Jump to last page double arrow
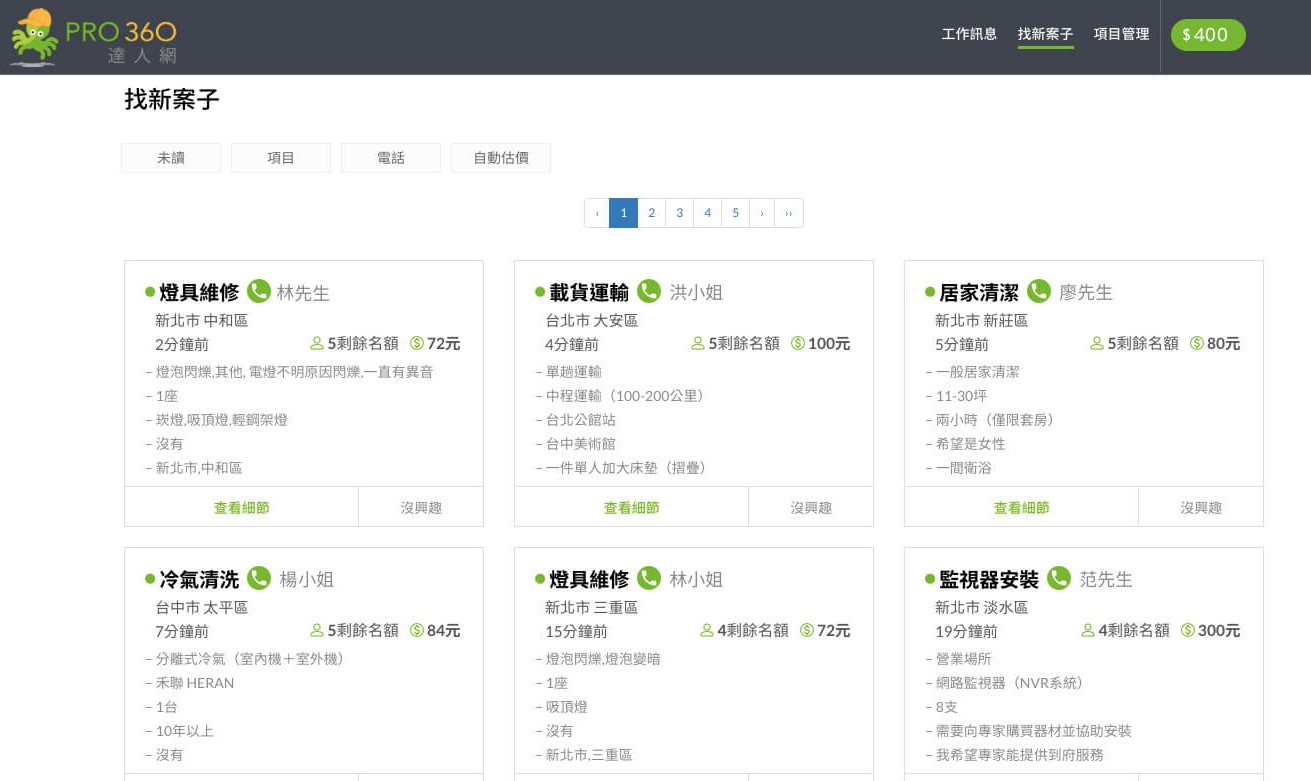This screenshot has width=1311, height=781. pyautogui.click(x=789, y=213)
